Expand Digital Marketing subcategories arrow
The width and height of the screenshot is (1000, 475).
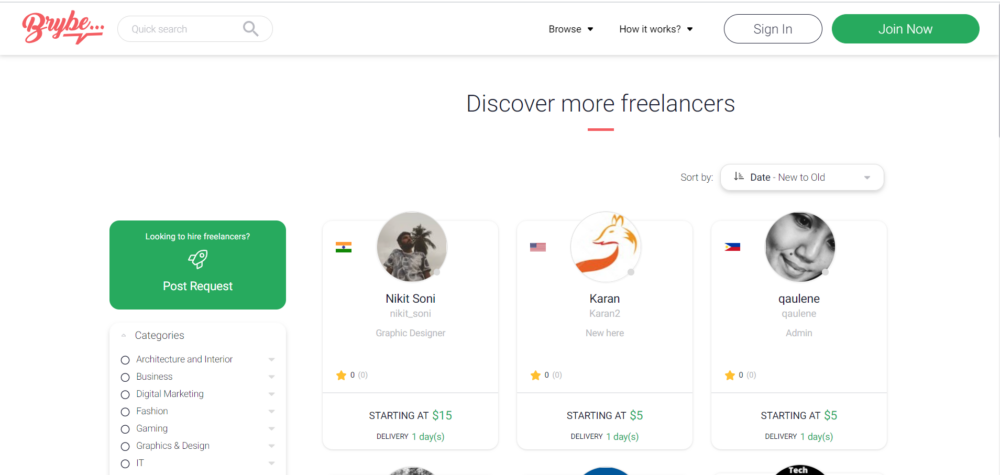tap(272, 394)
